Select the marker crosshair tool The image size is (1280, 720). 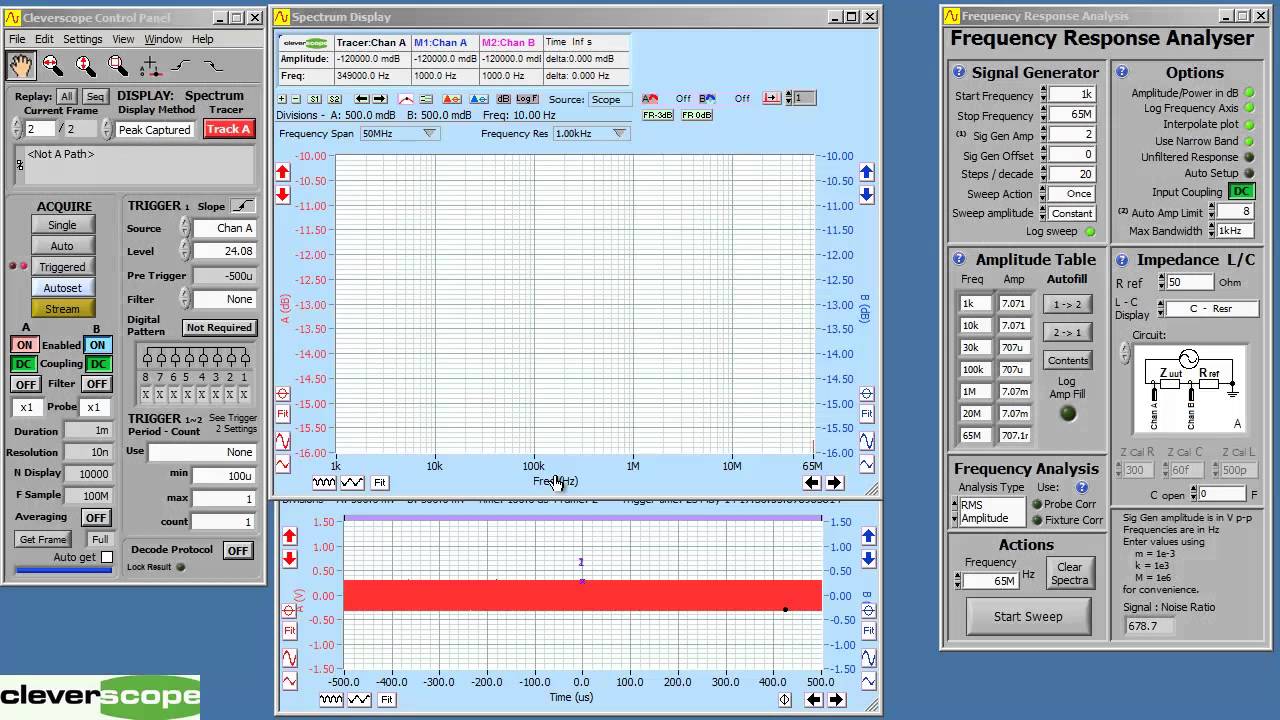pos(150,66)
